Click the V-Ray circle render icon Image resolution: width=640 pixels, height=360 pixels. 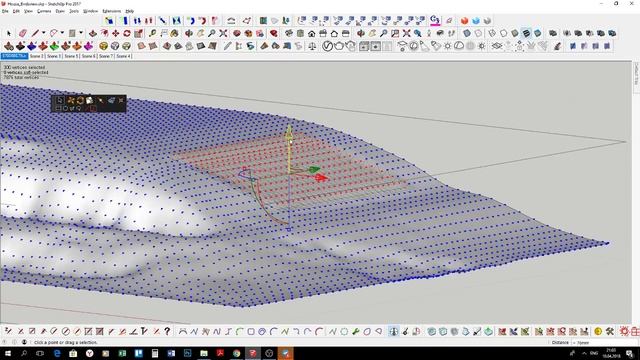click(x=327, y=46)
